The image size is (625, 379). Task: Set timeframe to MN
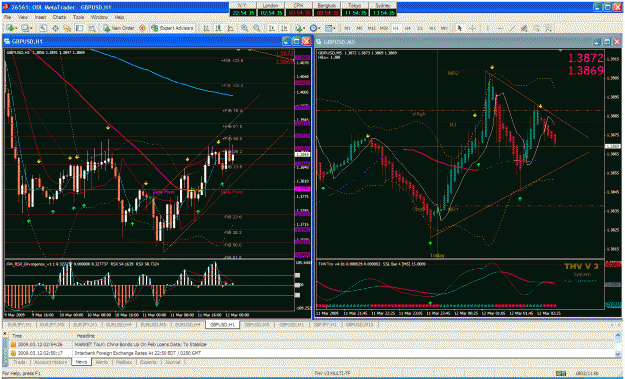443,28
